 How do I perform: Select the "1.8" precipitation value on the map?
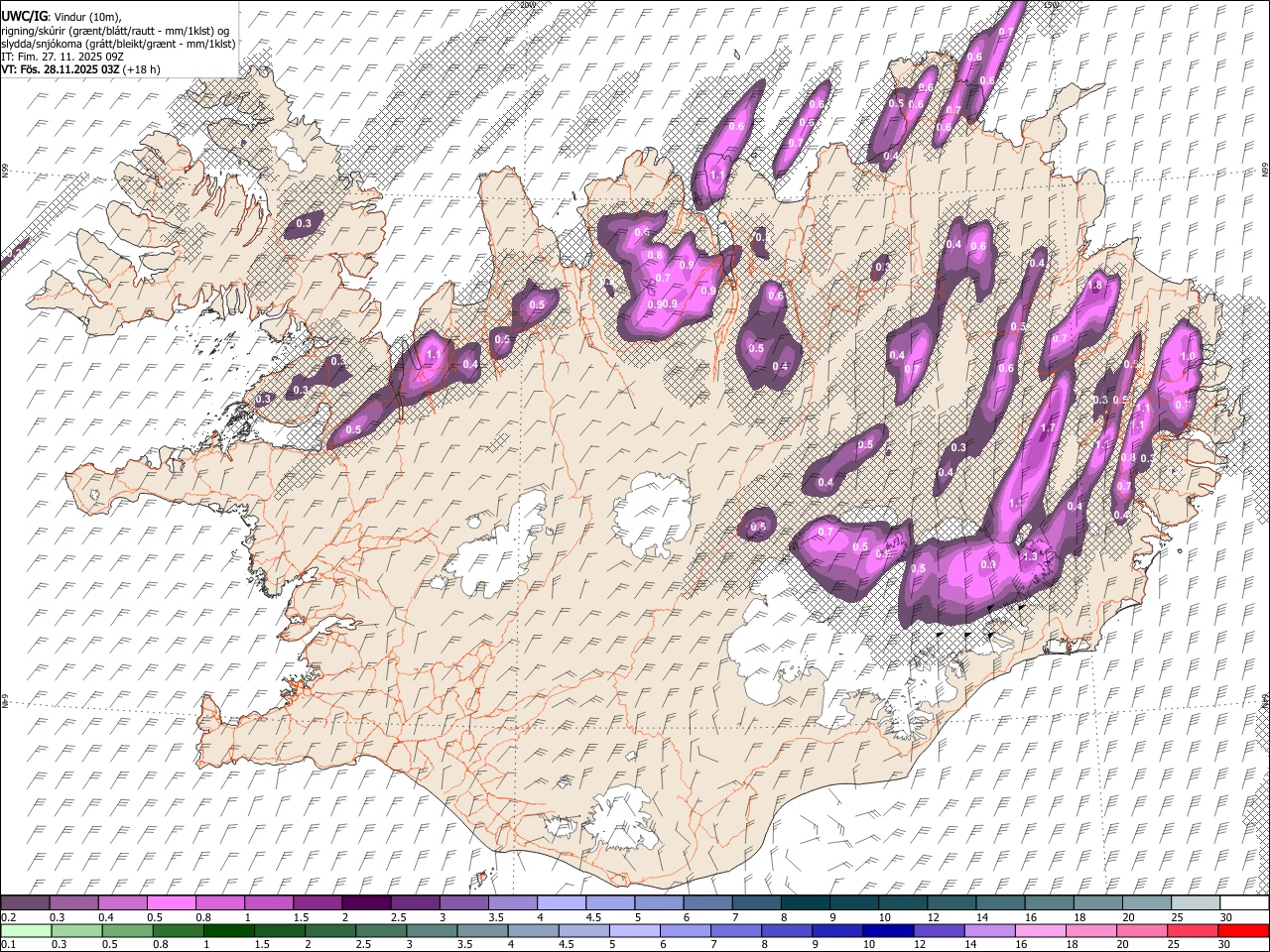[1096, 286]
